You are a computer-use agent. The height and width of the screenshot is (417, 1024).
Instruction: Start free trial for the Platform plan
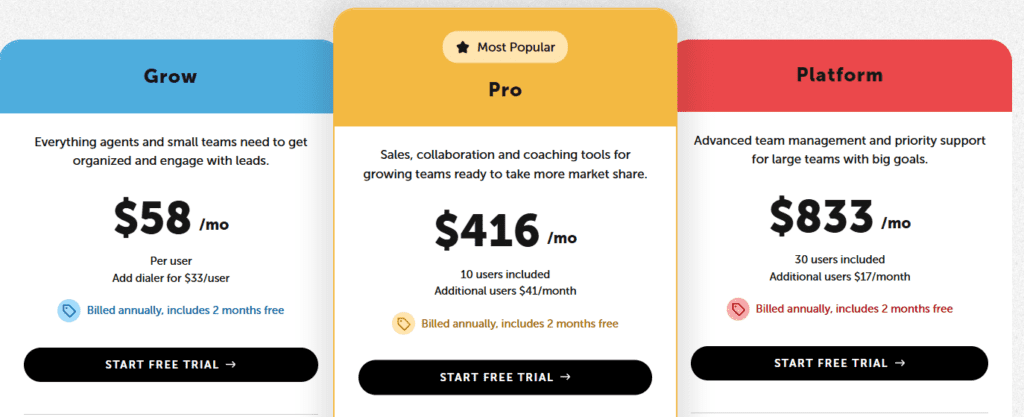click(x=839, y=363)
